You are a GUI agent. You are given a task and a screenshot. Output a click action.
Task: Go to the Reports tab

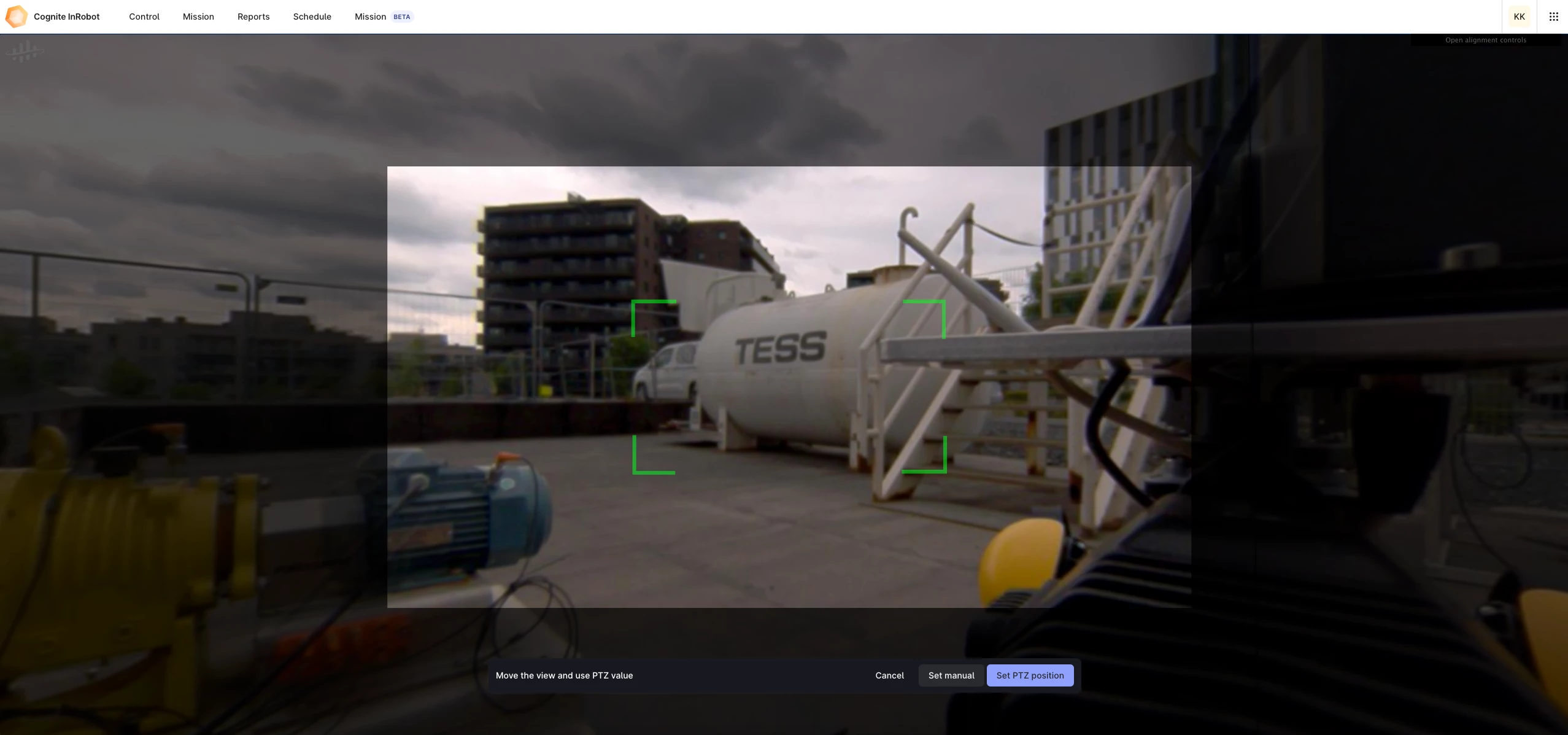tap(253, 17)
